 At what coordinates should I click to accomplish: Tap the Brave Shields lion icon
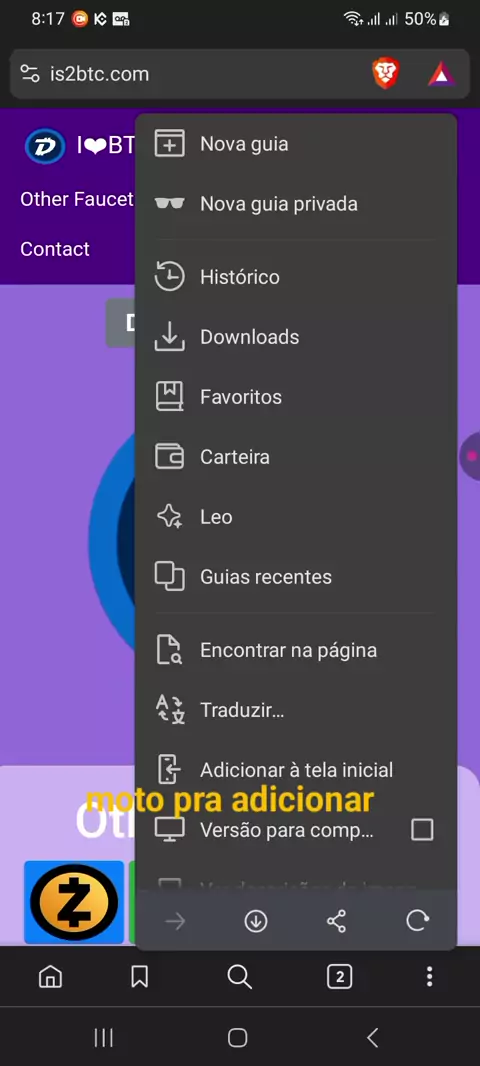(385, 73)
